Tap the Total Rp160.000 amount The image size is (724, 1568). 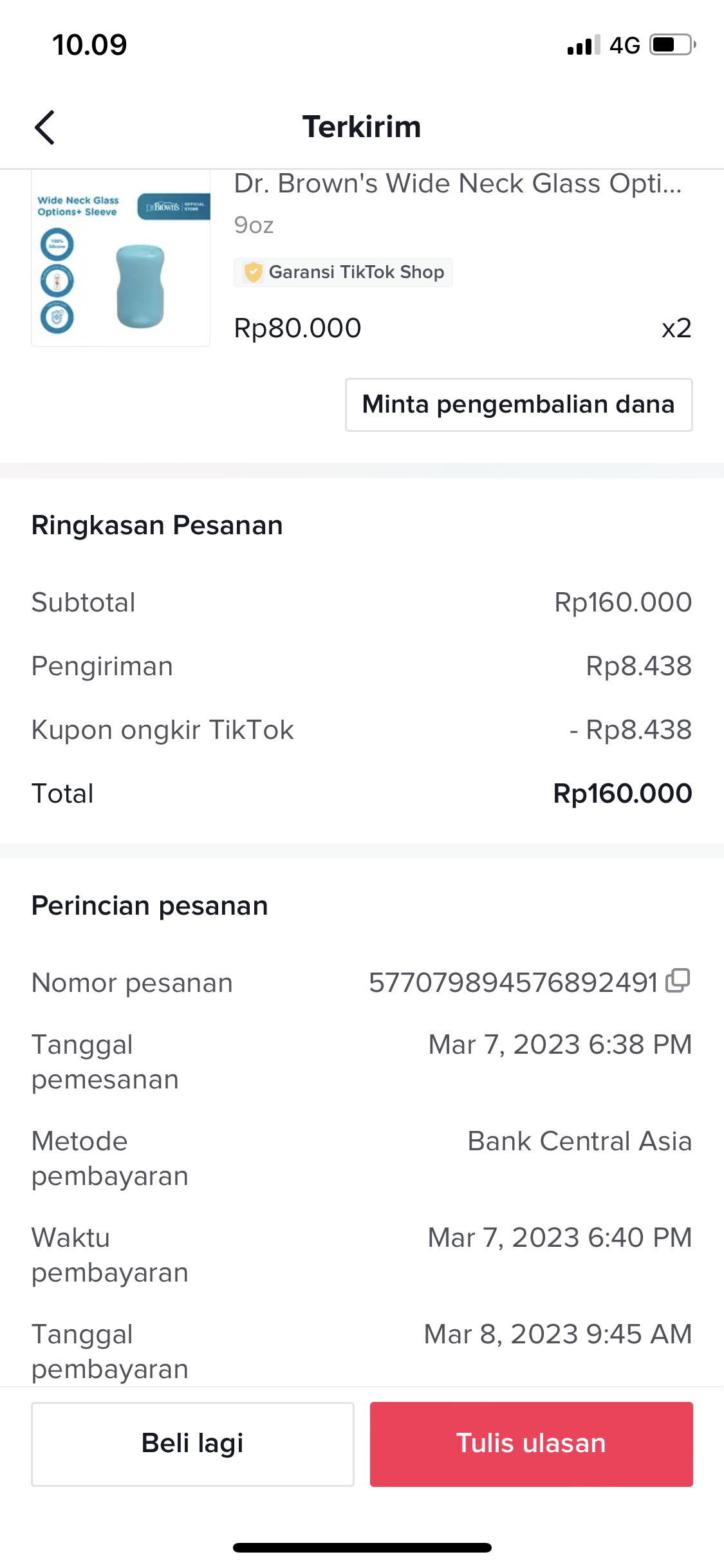tap(622, 794)
